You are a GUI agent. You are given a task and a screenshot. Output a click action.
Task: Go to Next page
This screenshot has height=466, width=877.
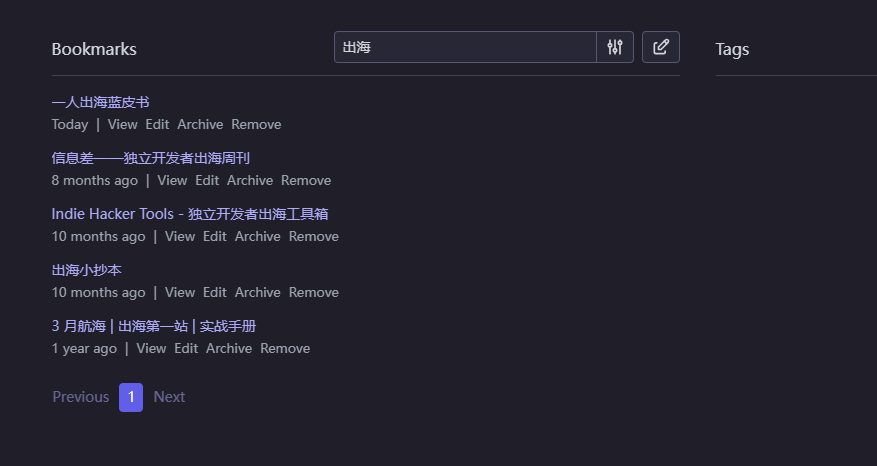click(x=169, y=397)
